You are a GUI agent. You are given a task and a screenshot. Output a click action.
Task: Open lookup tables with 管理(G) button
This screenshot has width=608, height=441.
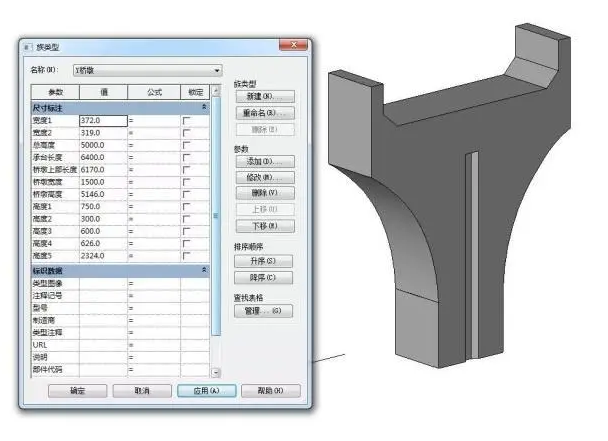263,311
